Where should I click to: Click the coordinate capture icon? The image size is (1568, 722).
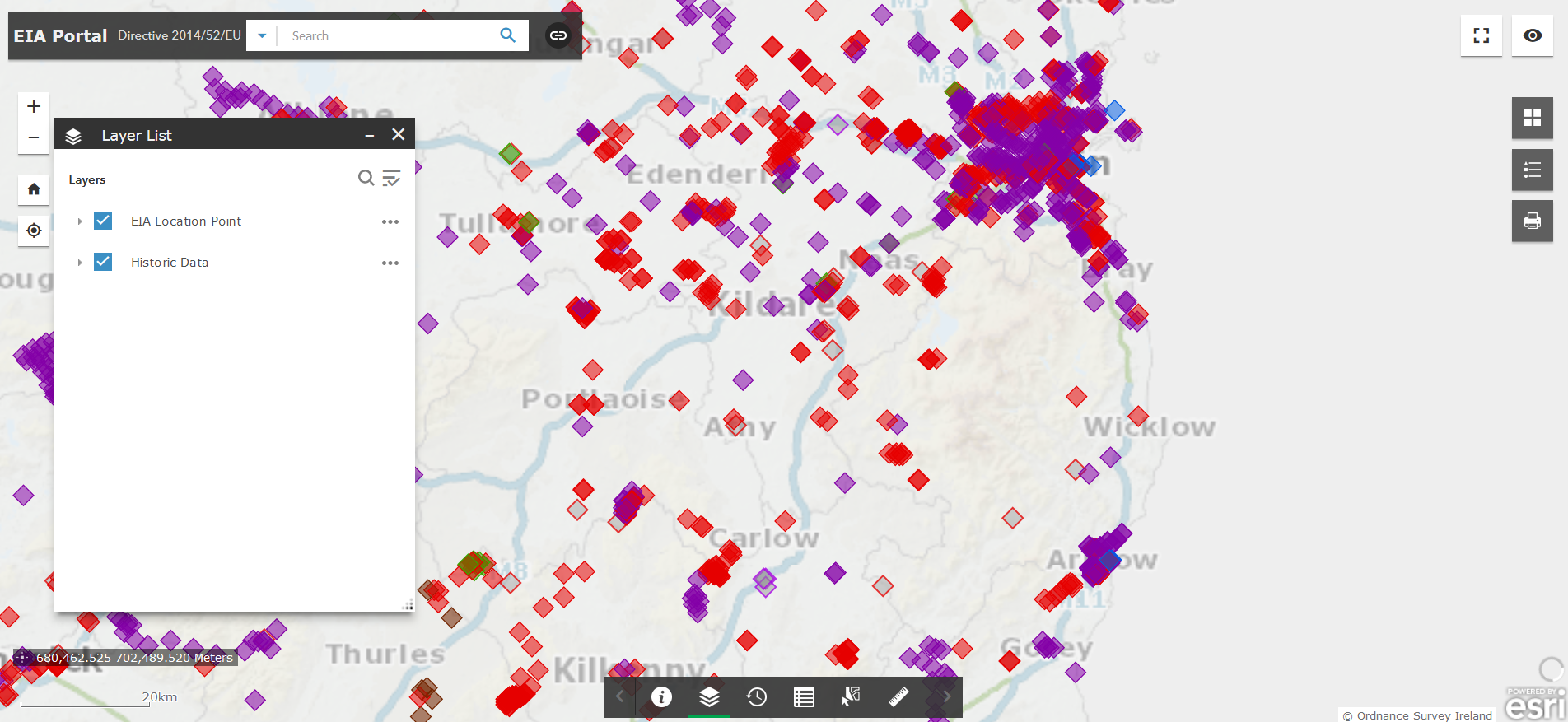click(22, 658)
